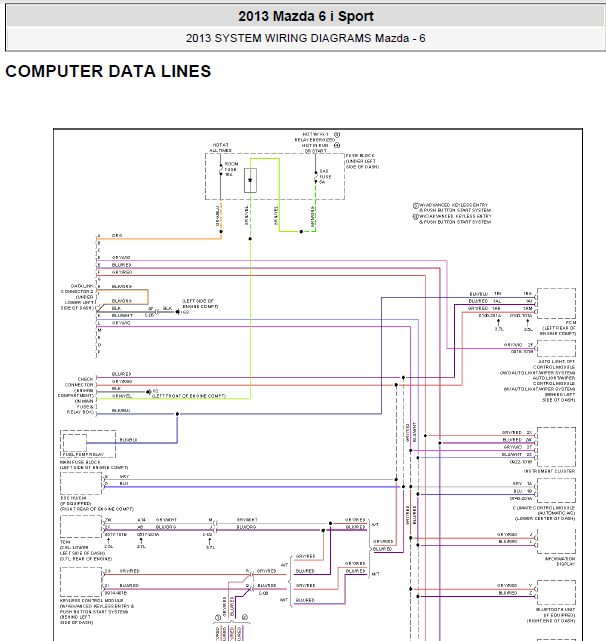This screenshot has width=606, height=641.
Task: Click the Bluetooth unit component box
Action: tap(556, 592)
